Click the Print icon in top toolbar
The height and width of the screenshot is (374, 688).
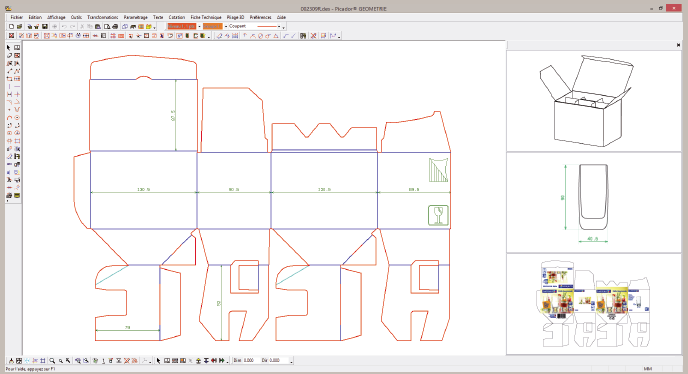tap(115, 26)
